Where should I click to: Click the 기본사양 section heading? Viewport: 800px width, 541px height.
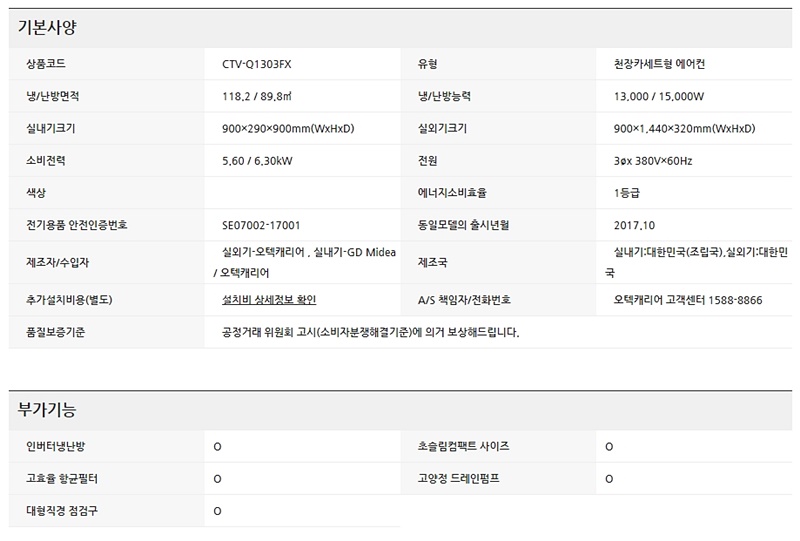click(x=47, y=27)
